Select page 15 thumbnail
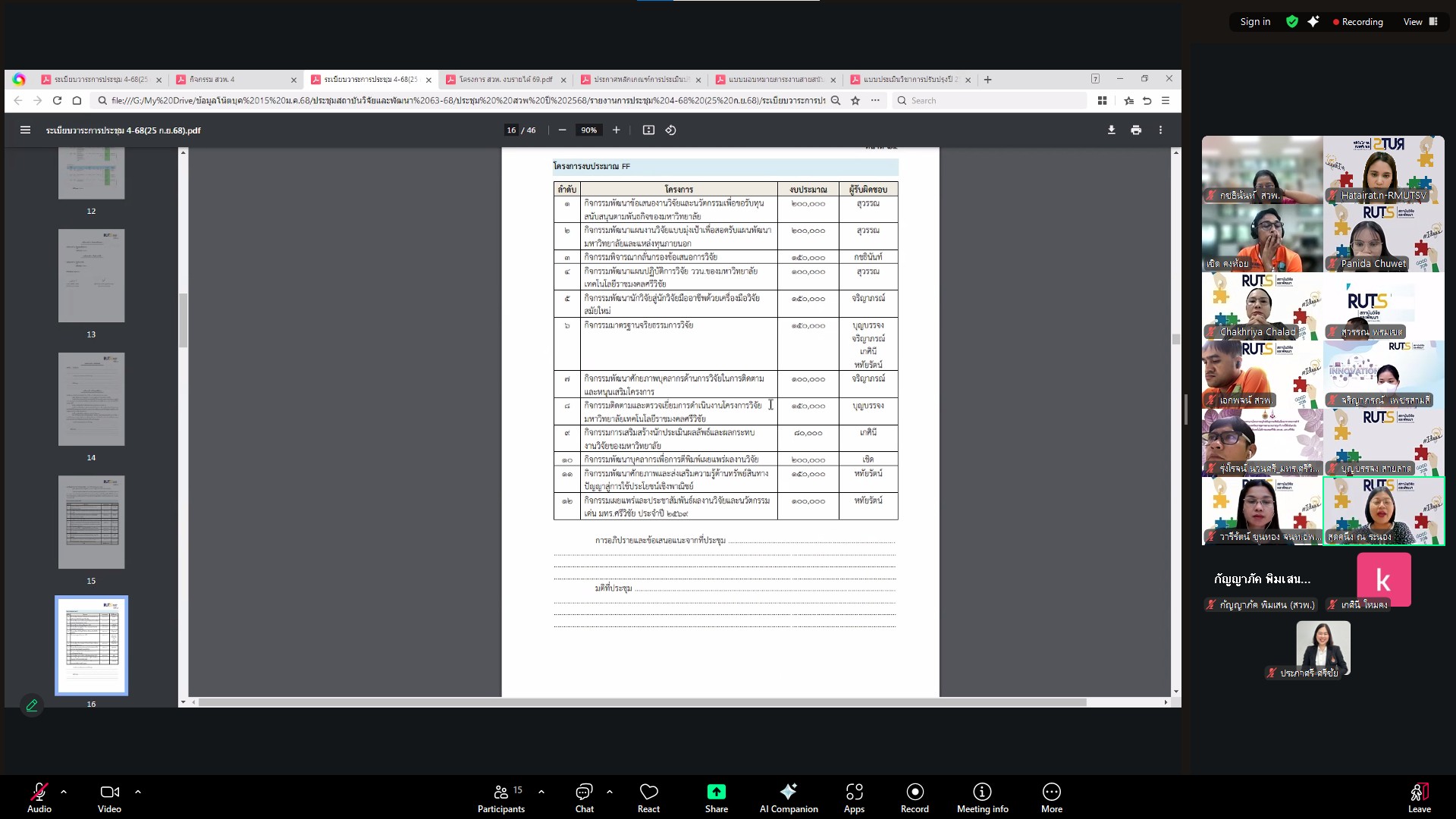Viewport: 1456px width, 819px height. 91,522
